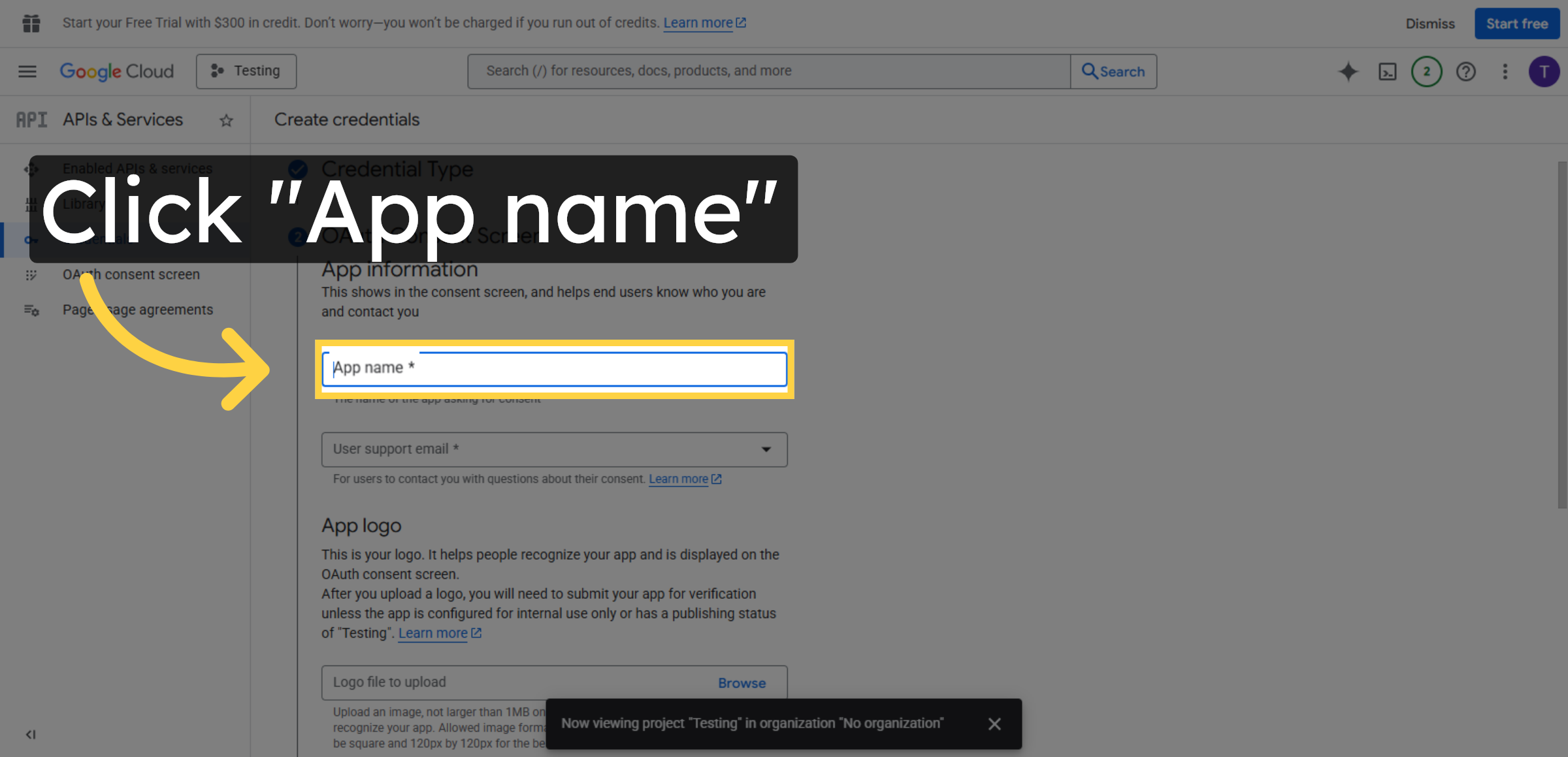Open the Gemini AI assistant icon
Viewport: 1568px width, 757px height.
click(1348, 71)
